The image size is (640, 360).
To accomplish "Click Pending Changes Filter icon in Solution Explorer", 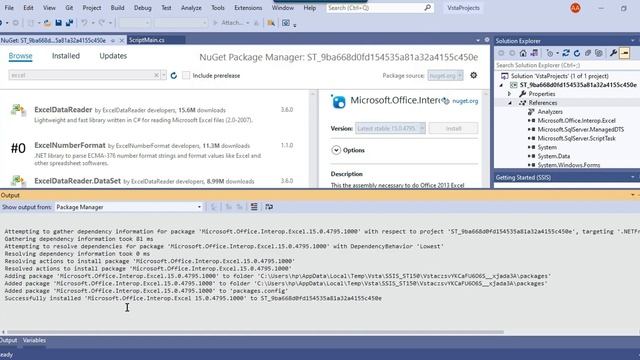I will (x=550, y=53).
